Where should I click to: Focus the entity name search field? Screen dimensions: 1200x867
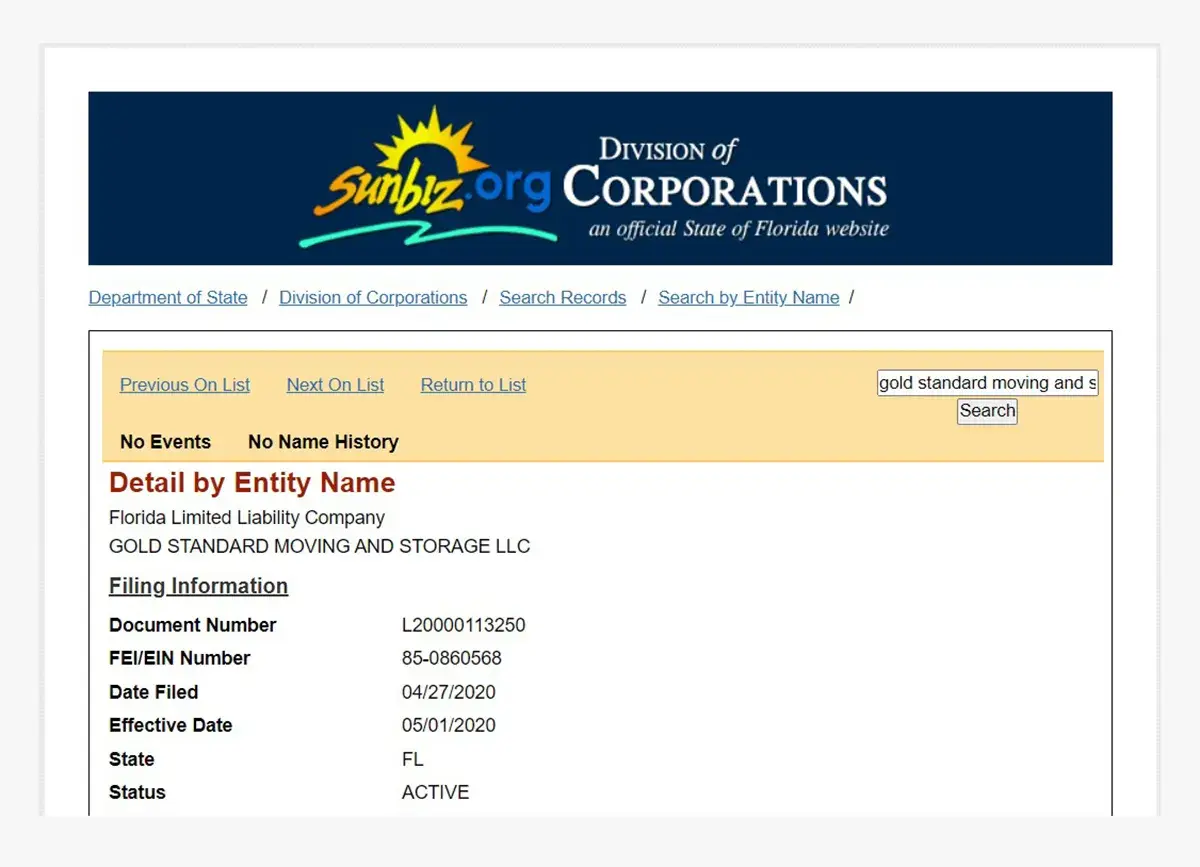[x=987, y=383]
